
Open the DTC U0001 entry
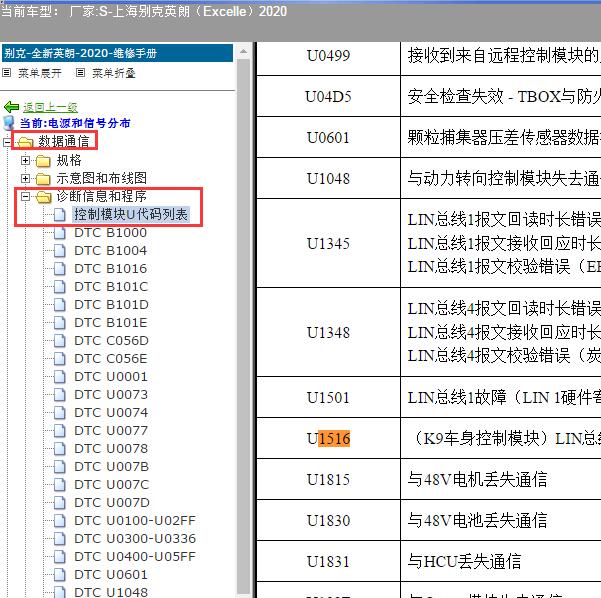(x=111, y=377)
